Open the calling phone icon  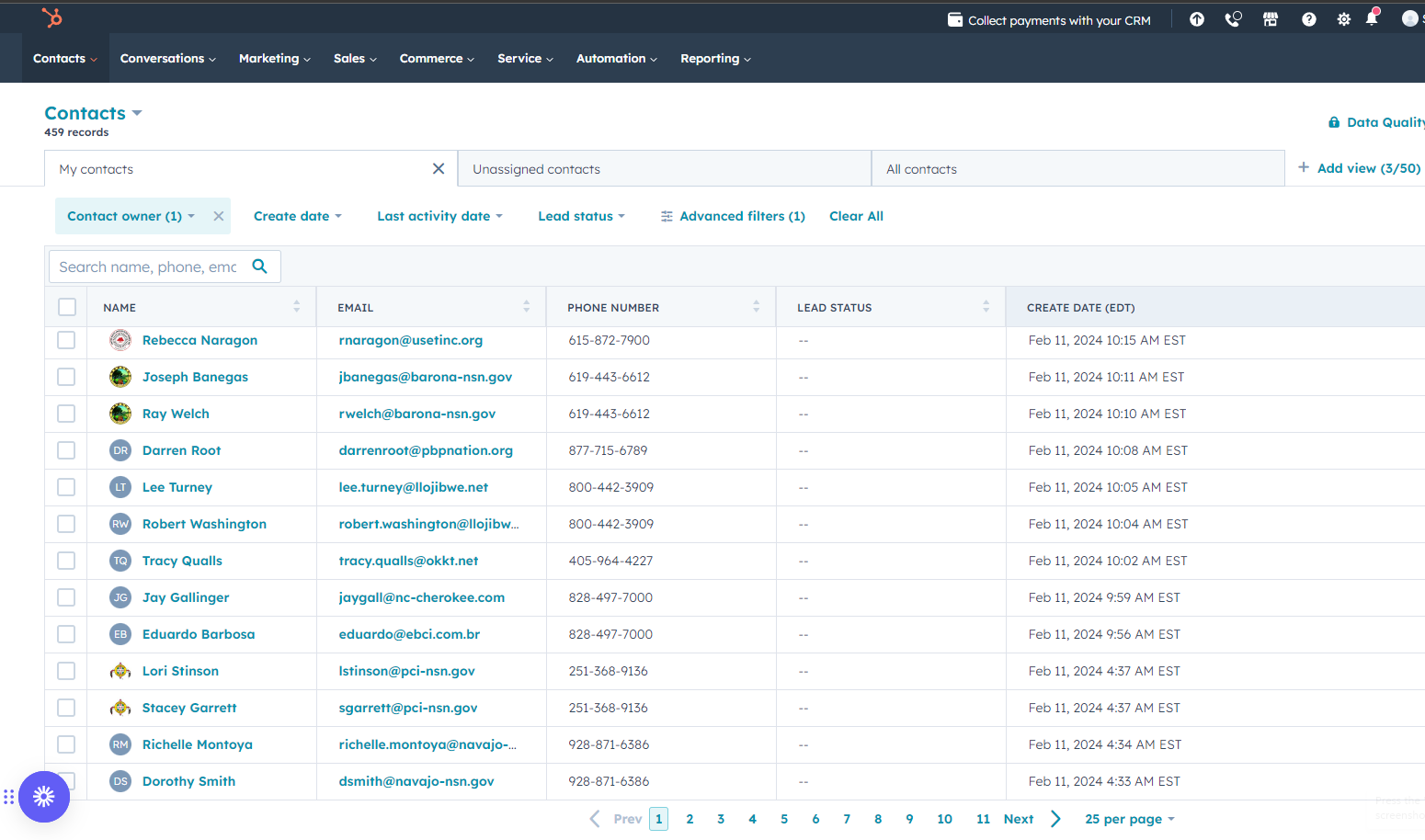coord(1233,19)
